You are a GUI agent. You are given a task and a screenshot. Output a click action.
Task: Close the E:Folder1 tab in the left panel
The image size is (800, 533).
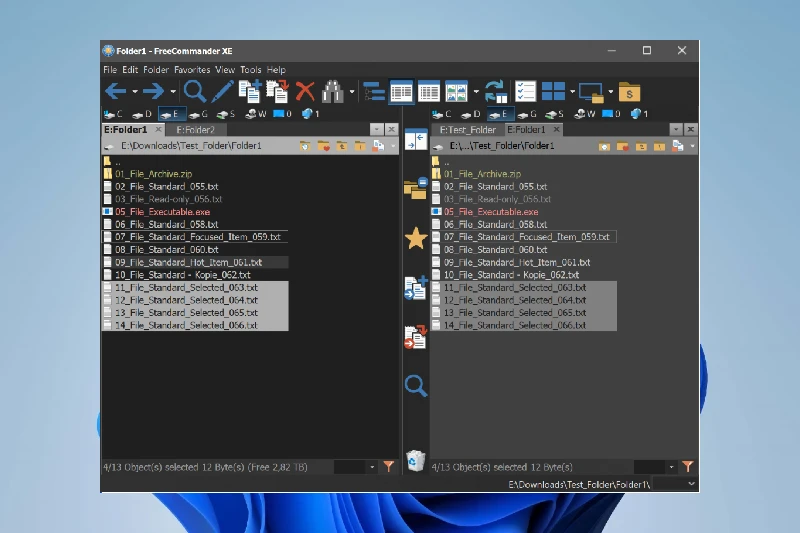[158, 130]
